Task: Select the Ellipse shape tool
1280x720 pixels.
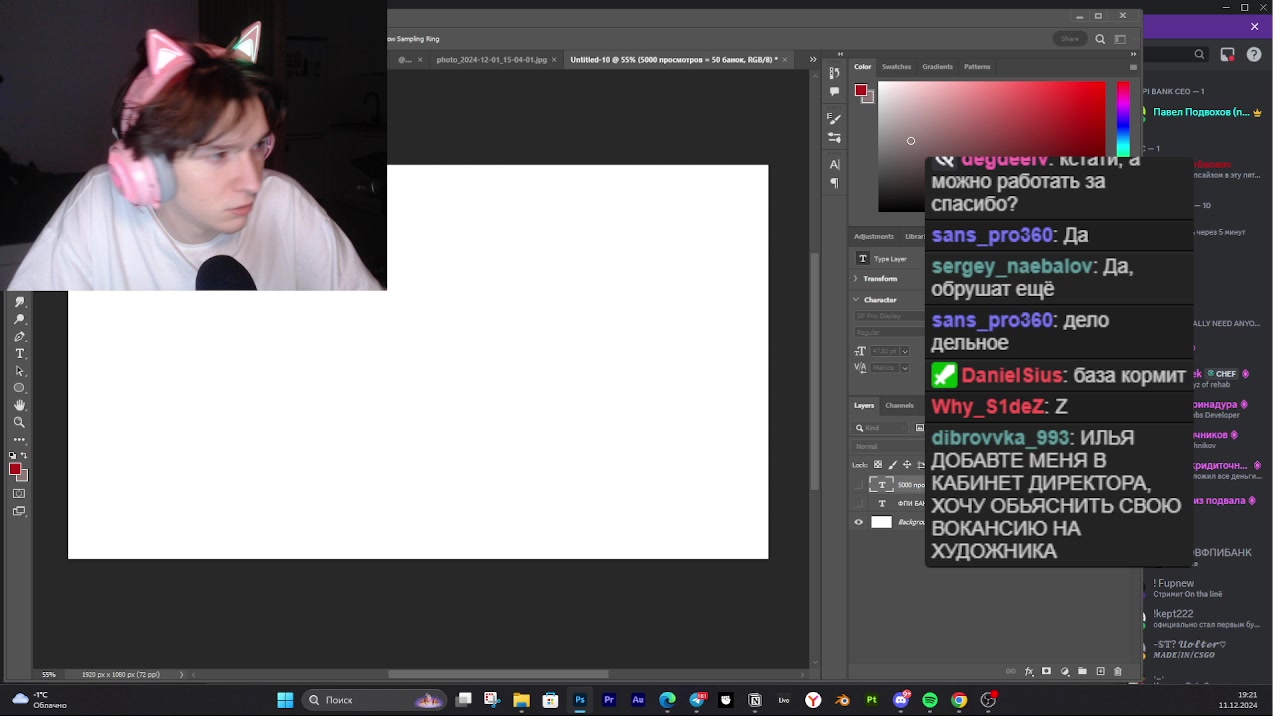Action: click(x=19, y=388)
